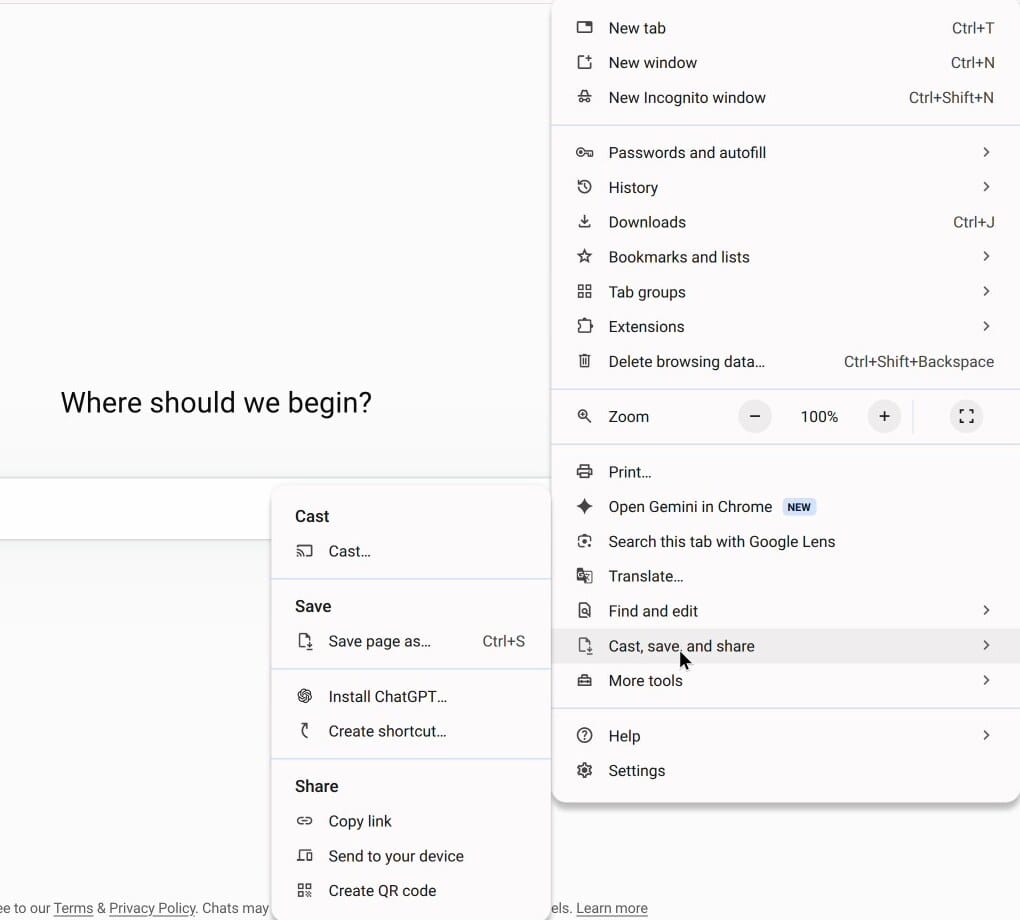Click the New tab icon
The width and height of the screenshot is (1020, 920).
(584, 27)
